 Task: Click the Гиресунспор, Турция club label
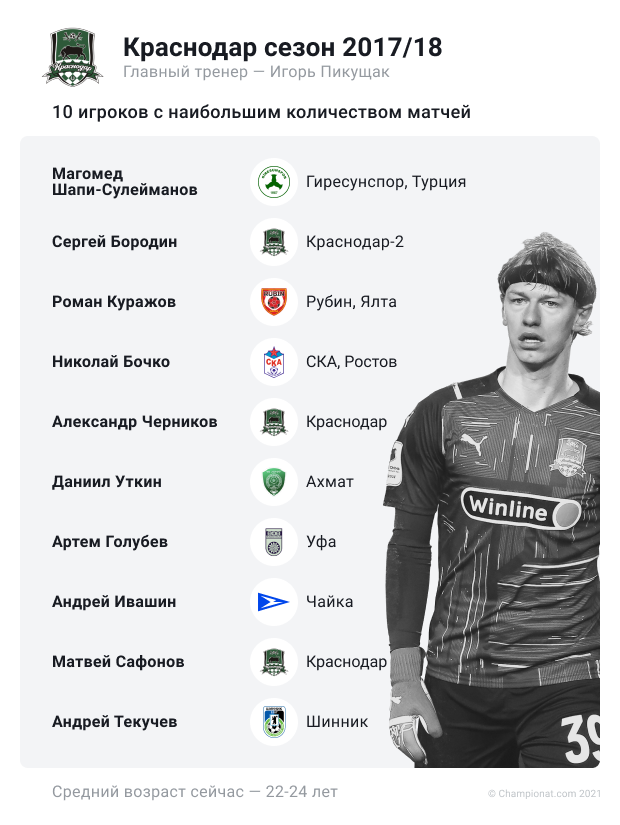point(386,182)
